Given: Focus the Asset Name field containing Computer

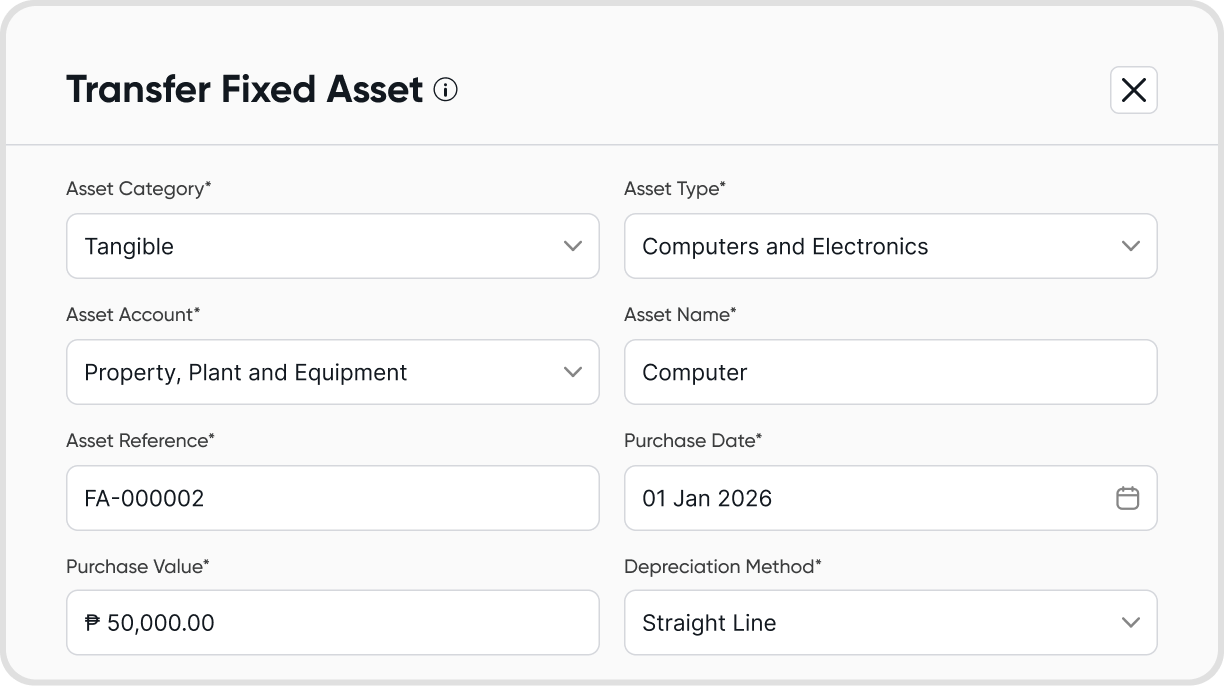Looking at the screenshot, I should click(x=890, y=372).
